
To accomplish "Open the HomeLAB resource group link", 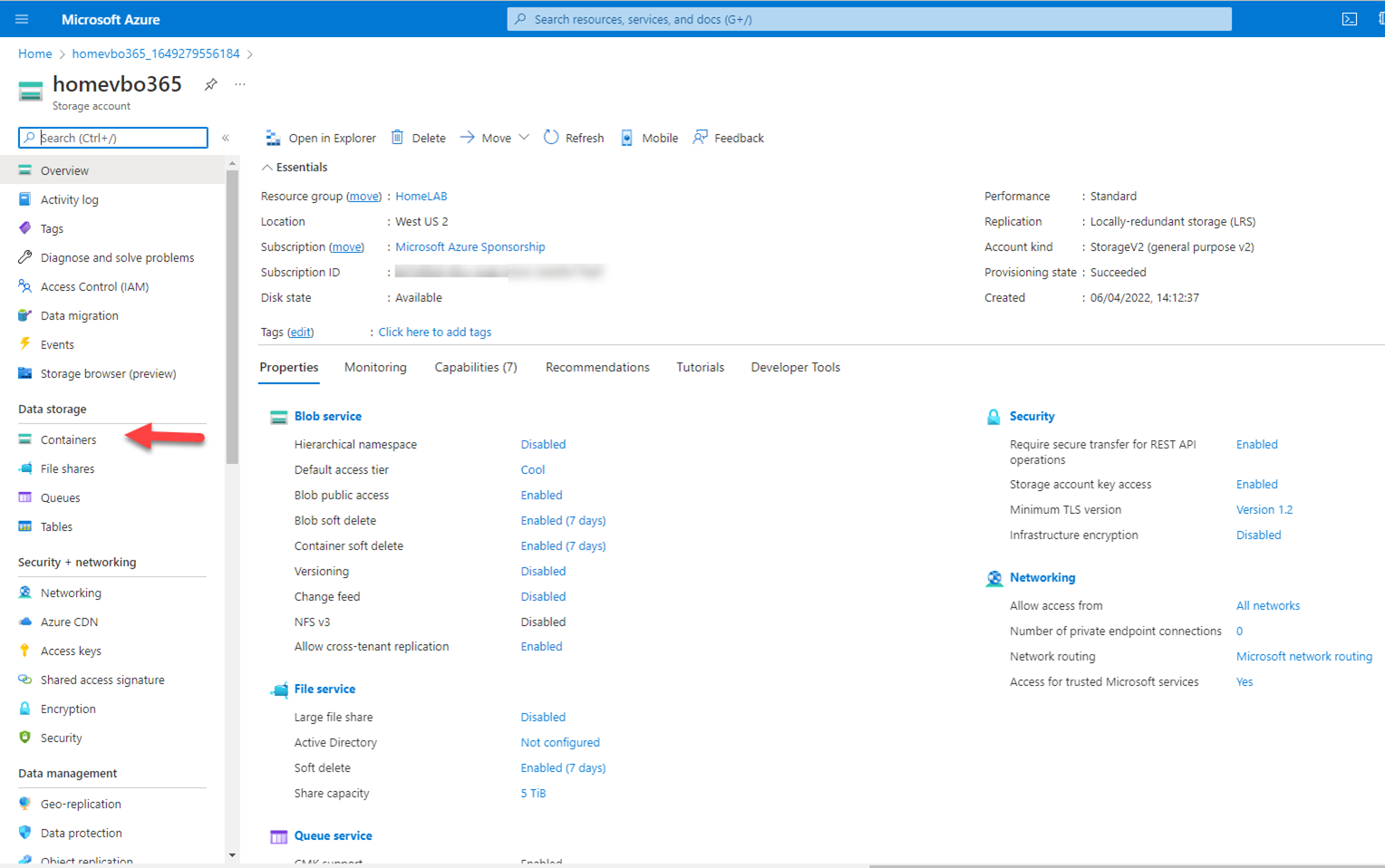I will (421, 196).
